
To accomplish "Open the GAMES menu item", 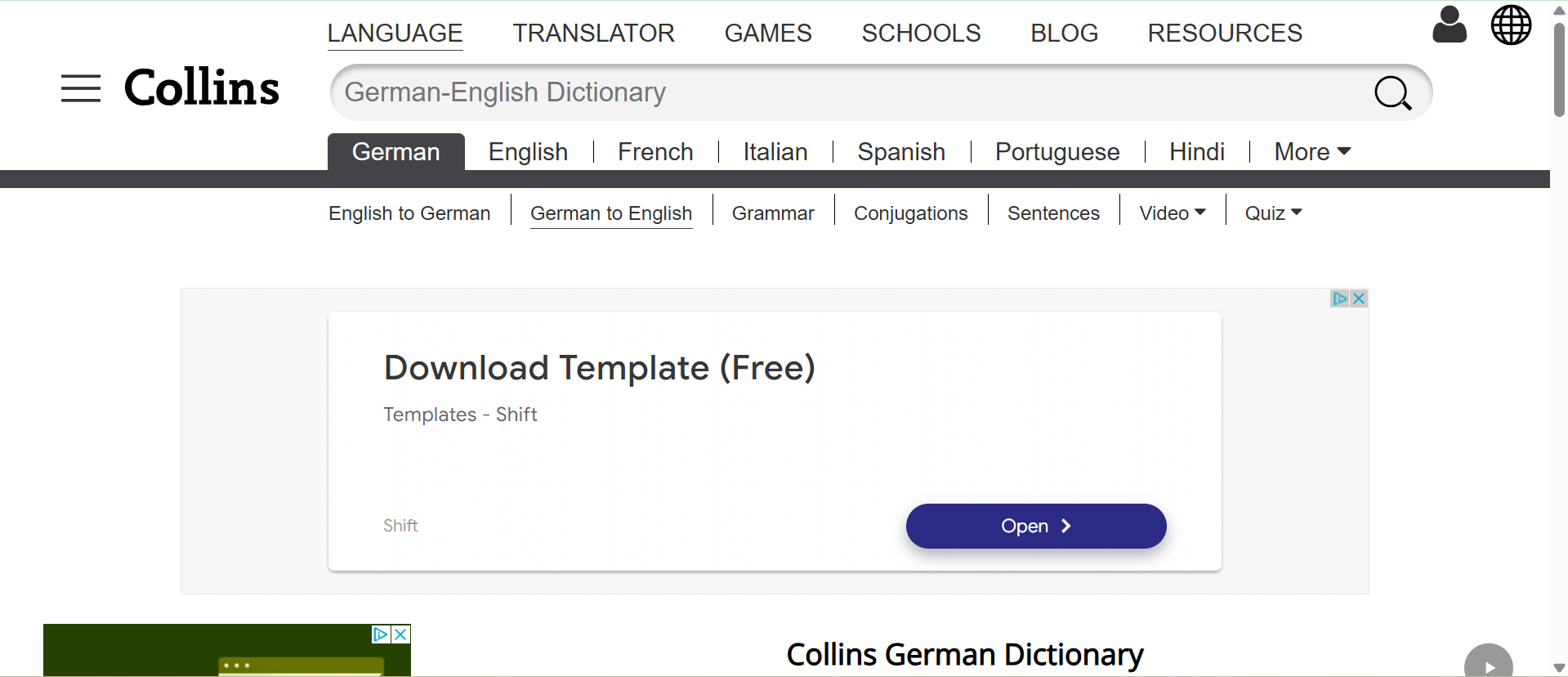I will click(x=768, y=34).
